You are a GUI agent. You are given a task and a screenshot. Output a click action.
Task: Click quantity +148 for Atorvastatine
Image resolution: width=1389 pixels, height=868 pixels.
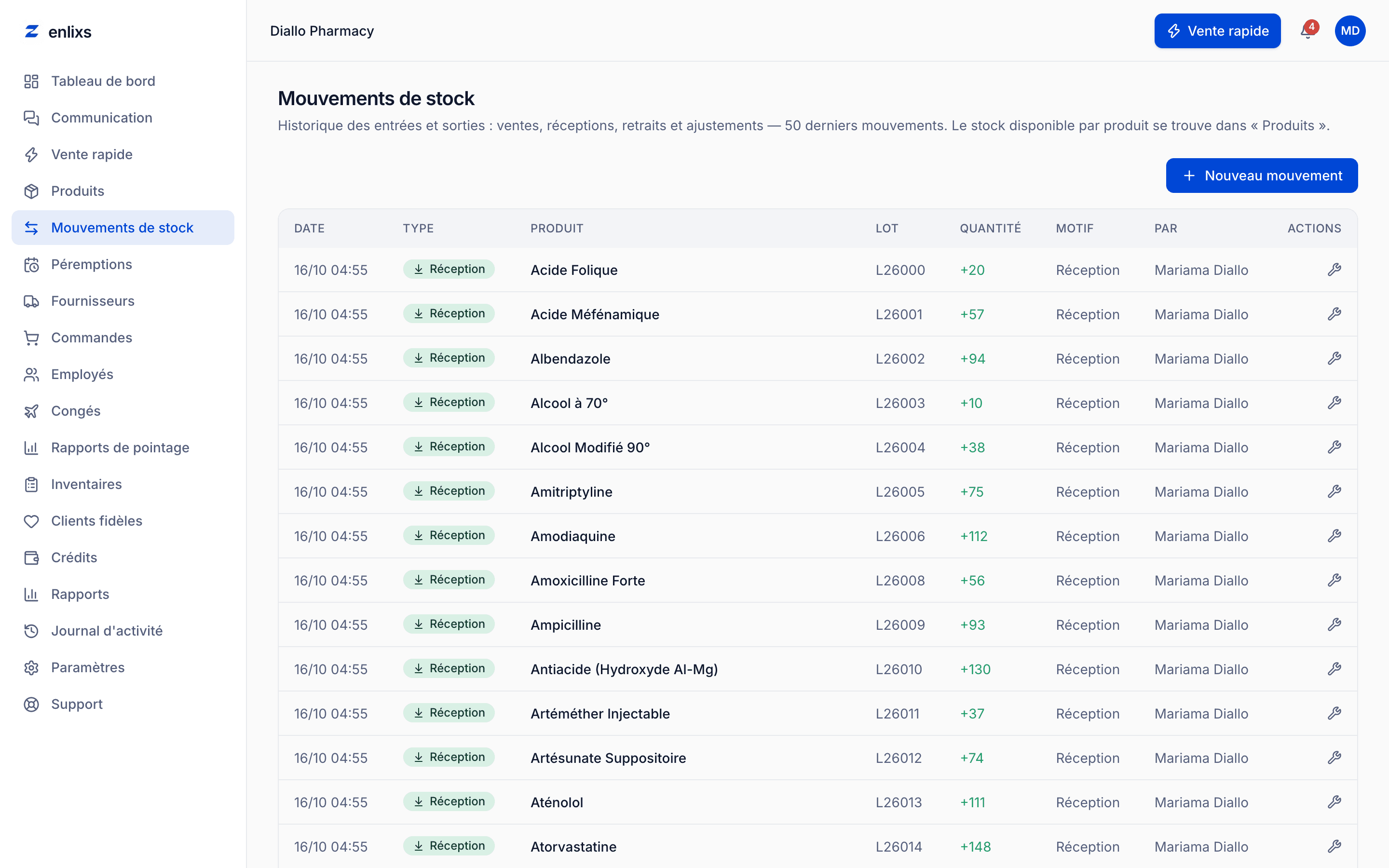976,847
